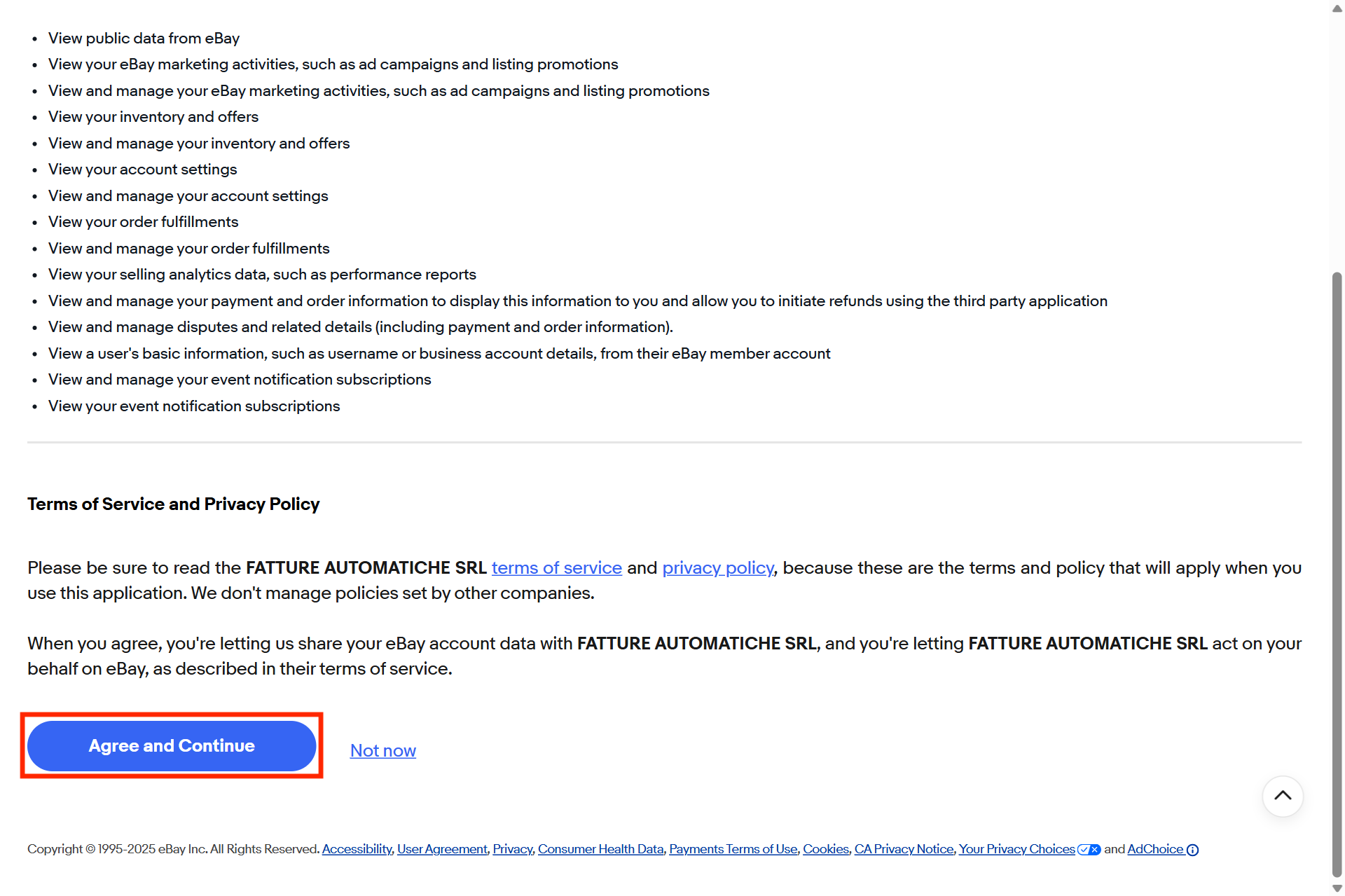
Task: Click the scrollbar up arrow
Action: 1337,8
